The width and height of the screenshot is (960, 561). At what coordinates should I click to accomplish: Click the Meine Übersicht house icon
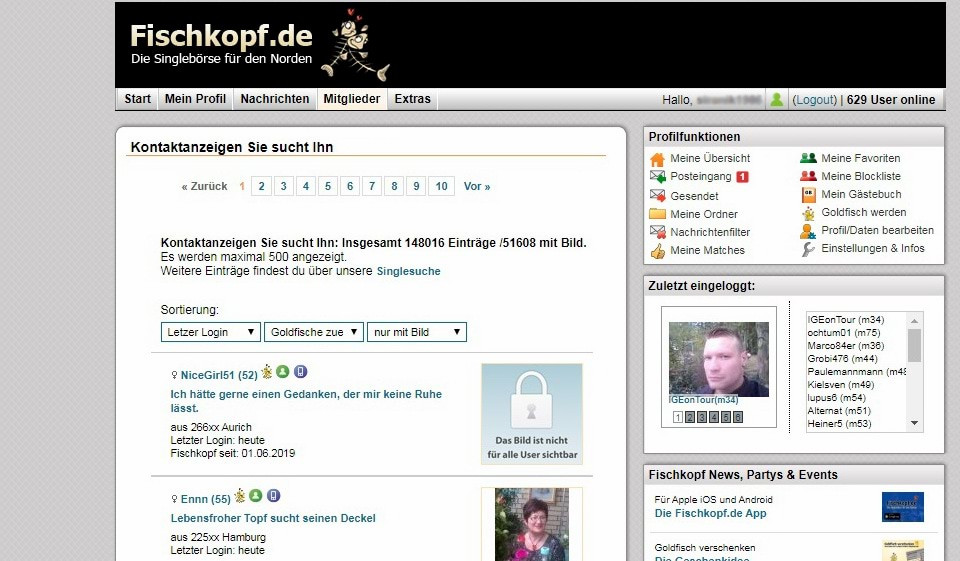[657, 159]
